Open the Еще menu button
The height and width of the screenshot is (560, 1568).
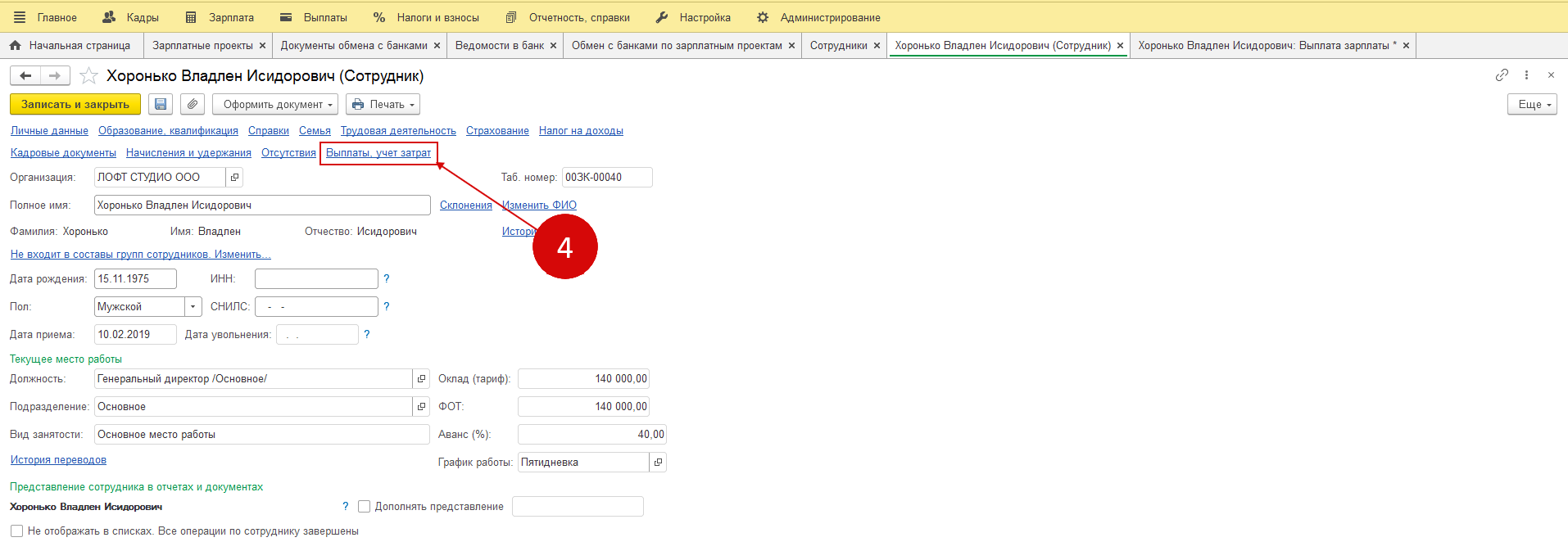(1531, 104)
